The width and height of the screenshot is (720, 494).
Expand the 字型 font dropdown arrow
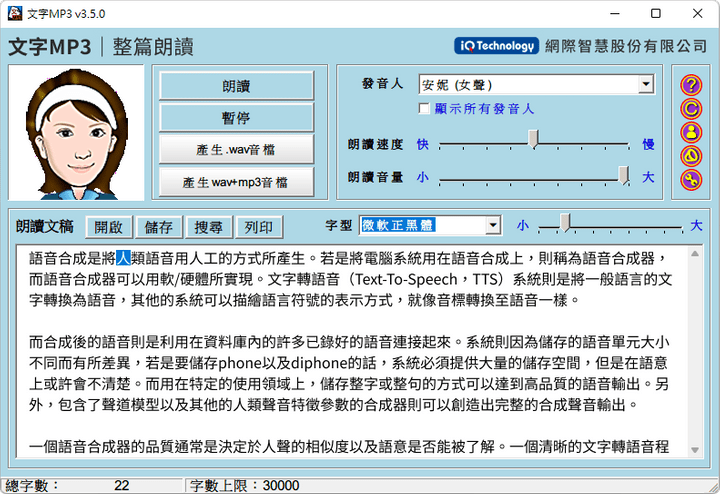pyautogui.click(x=493, y=225)
